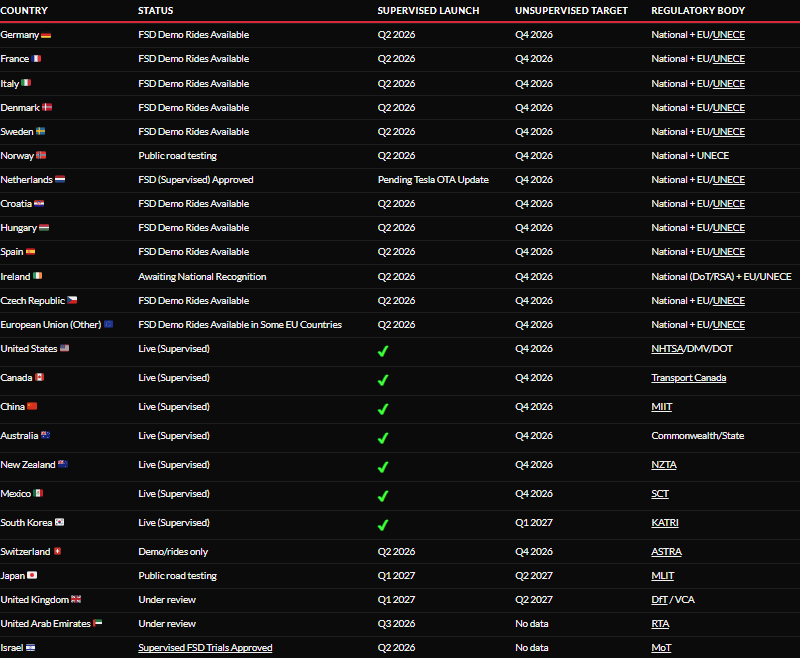Click the Croatia flag icon

(x=39, y=204)
